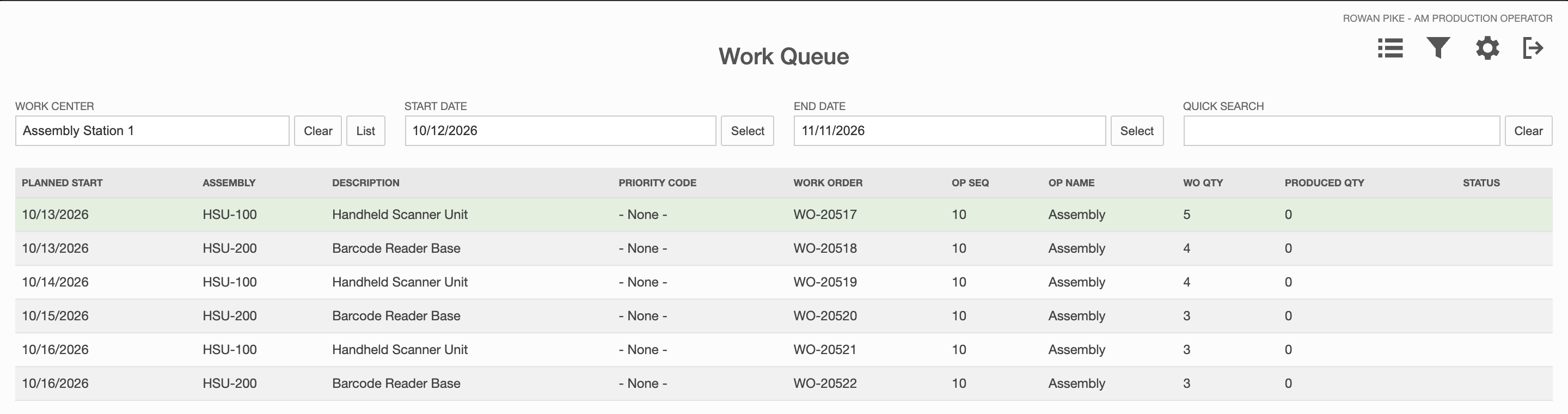This screenshot has height=414, width=1568.
Task: Click the logout icon
Action: pos(1533,48)
